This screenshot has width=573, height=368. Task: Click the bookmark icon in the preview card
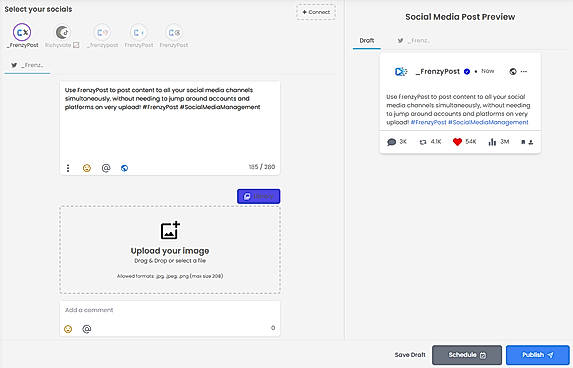[523, 142]
